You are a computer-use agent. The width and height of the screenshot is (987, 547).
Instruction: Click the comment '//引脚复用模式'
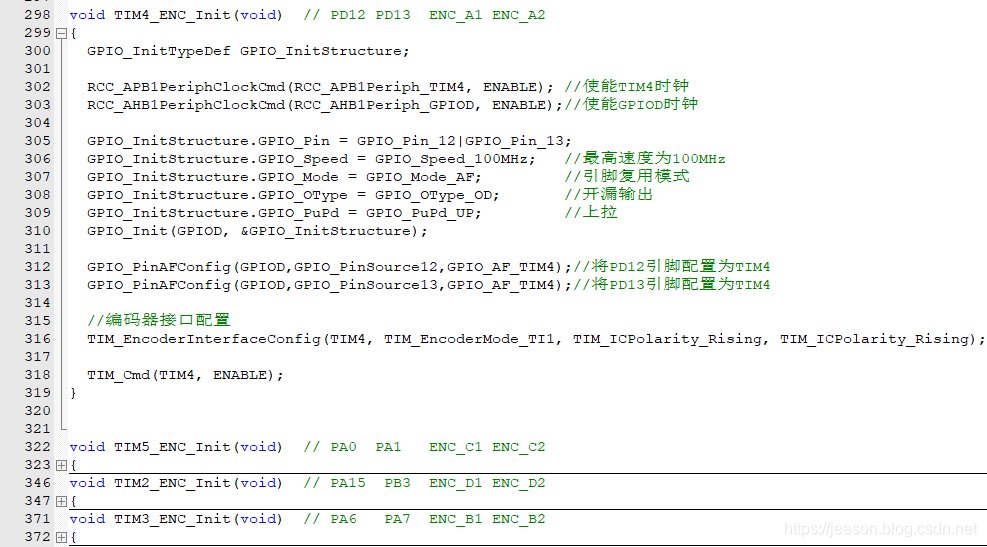coord(627,176)
